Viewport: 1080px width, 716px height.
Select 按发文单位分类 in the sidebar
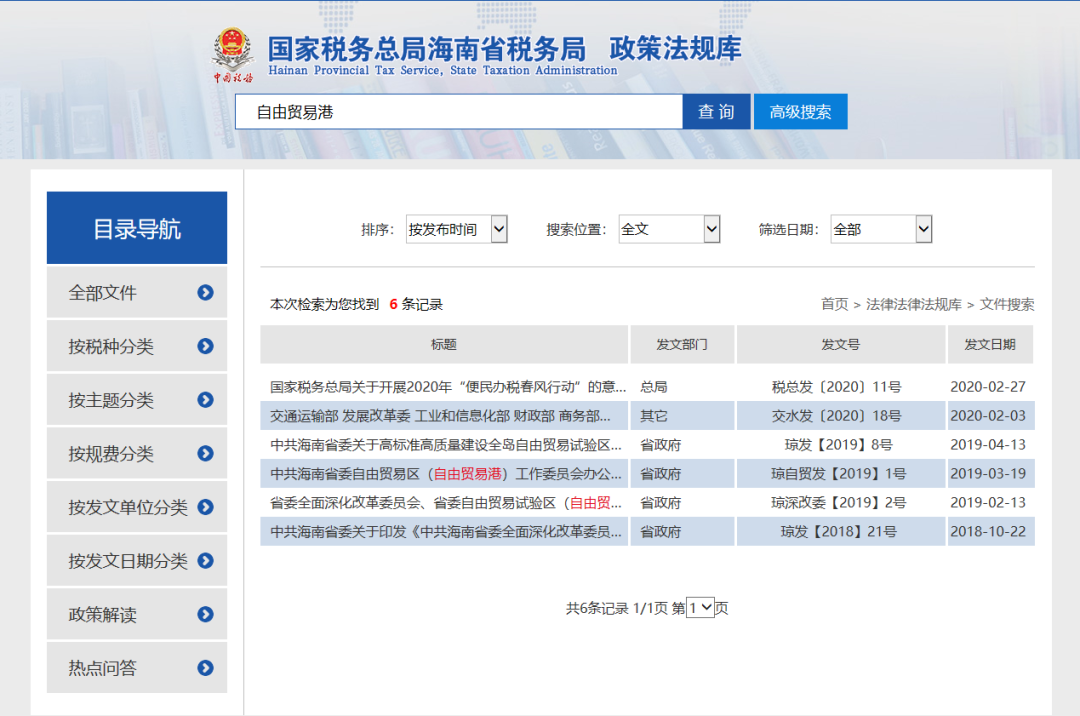pos(137,507)
